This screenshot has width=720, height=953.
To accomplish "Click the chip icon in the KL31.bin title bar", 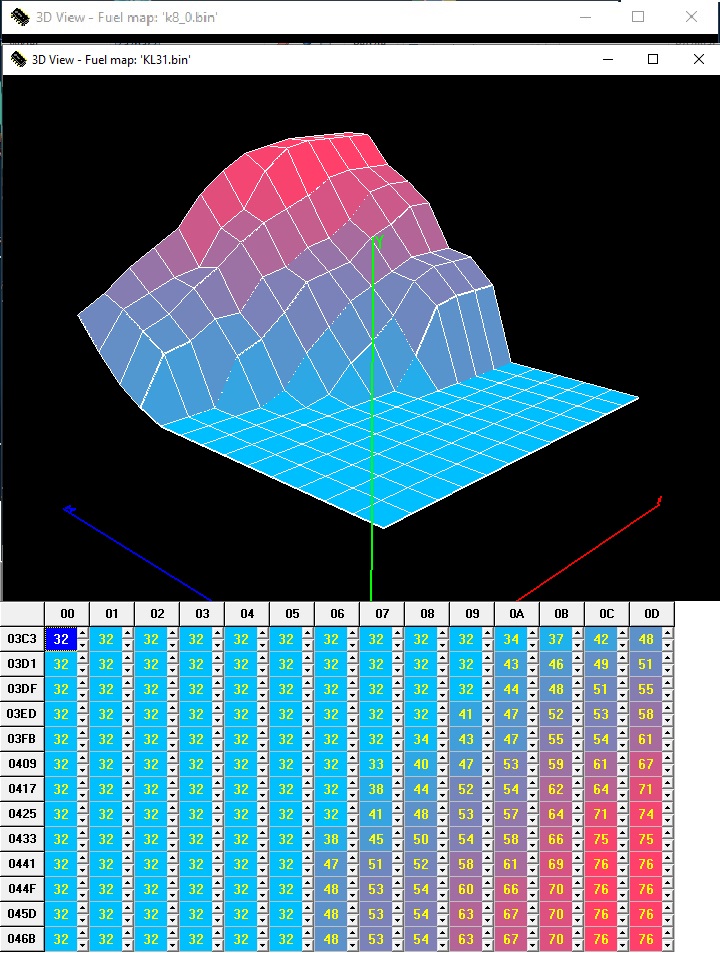I will (x=19, y=60).
